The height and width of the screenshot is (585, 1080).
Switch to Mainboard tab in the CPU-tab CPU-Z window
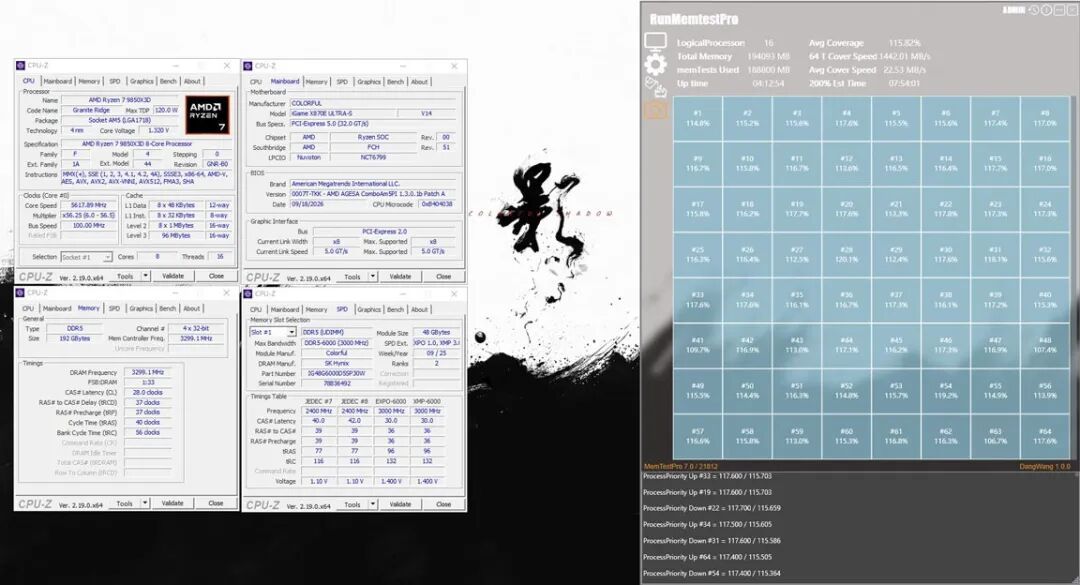(57, 81)
